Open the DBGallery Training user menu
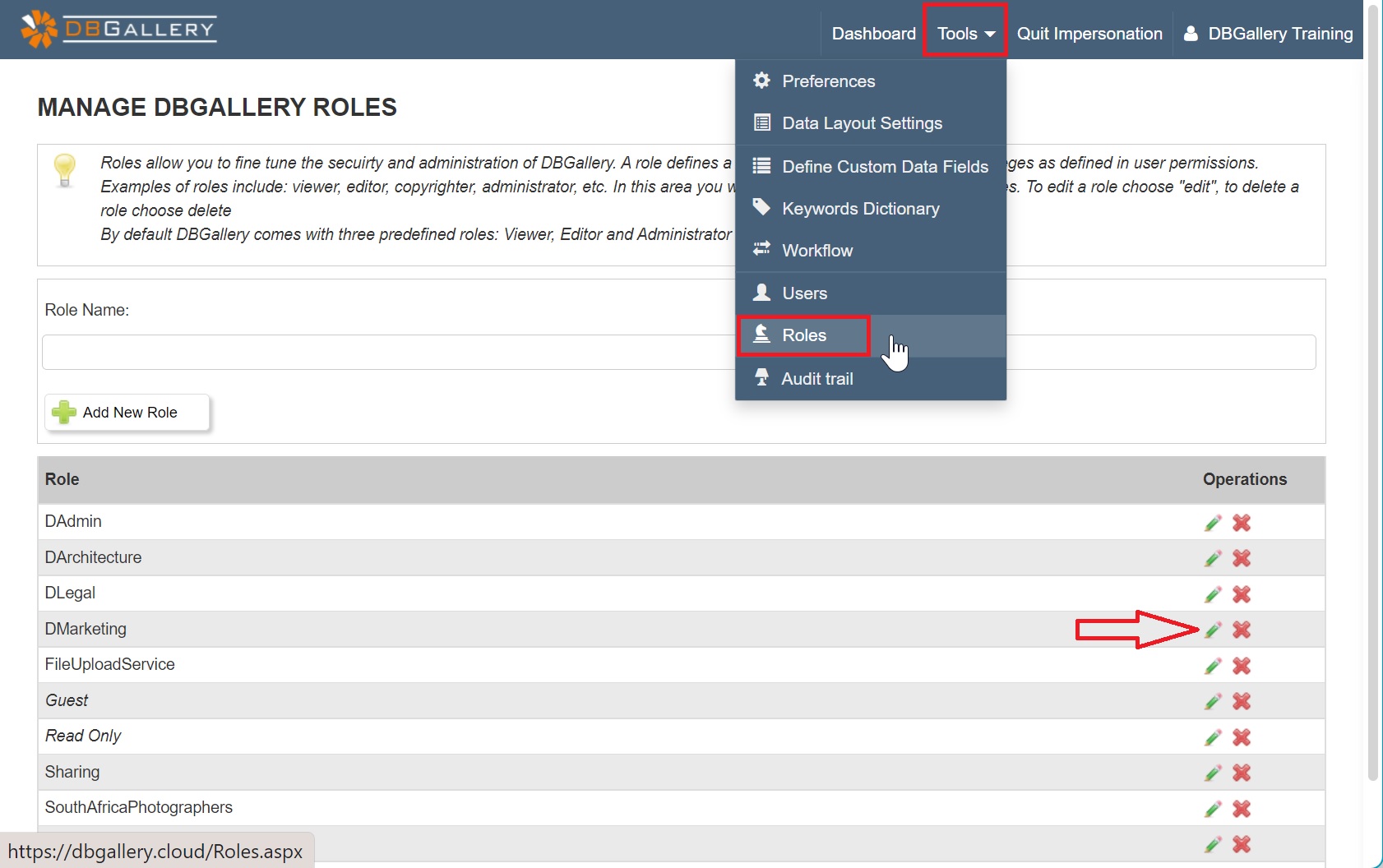Screen dimensions: 1383x868 1269,34
